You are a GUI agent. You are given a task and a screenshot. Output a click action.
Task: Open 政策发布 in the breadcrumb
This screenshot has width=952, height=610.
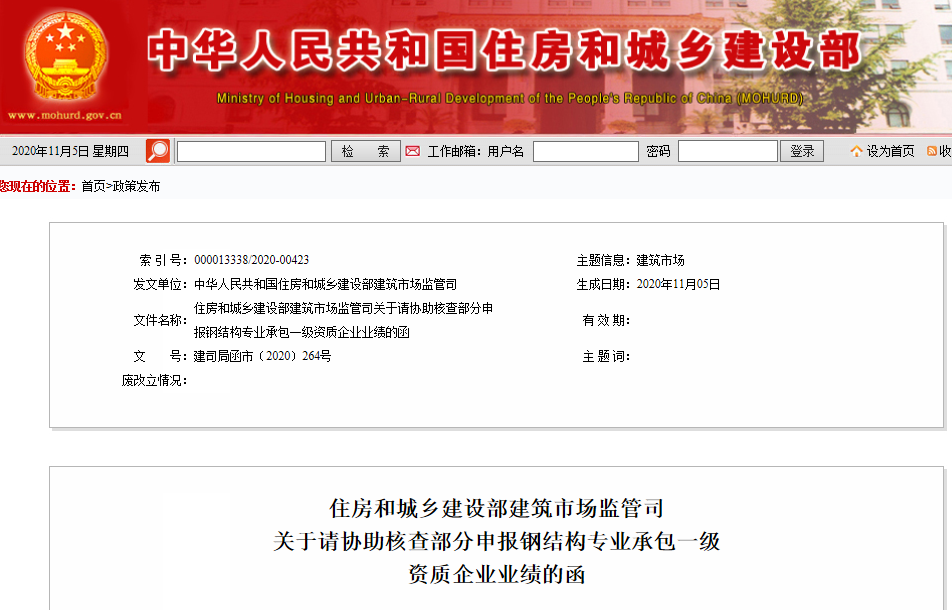pyautogui.click(x=136, y=187)
